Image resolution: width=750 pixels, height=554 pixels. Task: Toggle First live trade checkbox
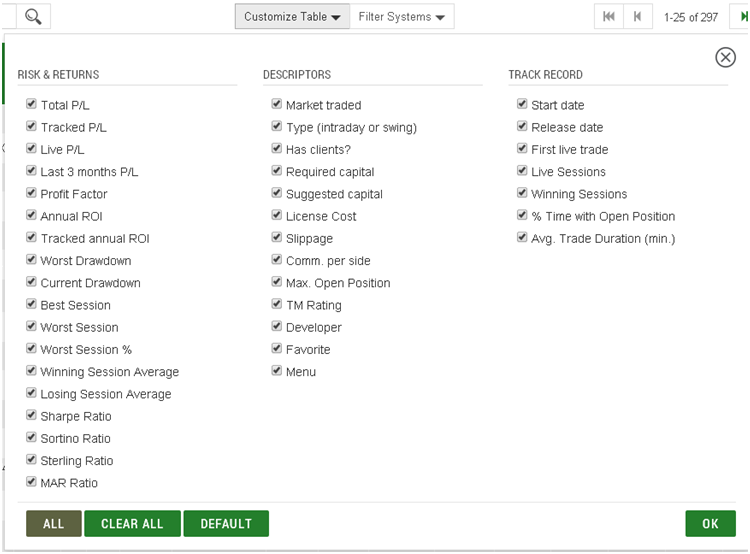(522, 148)
